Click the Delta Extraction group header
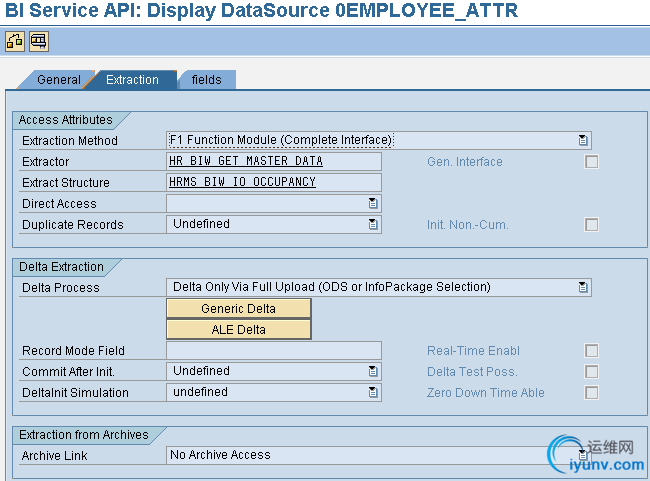Viewport: 650px width, 481px height. 61,267
